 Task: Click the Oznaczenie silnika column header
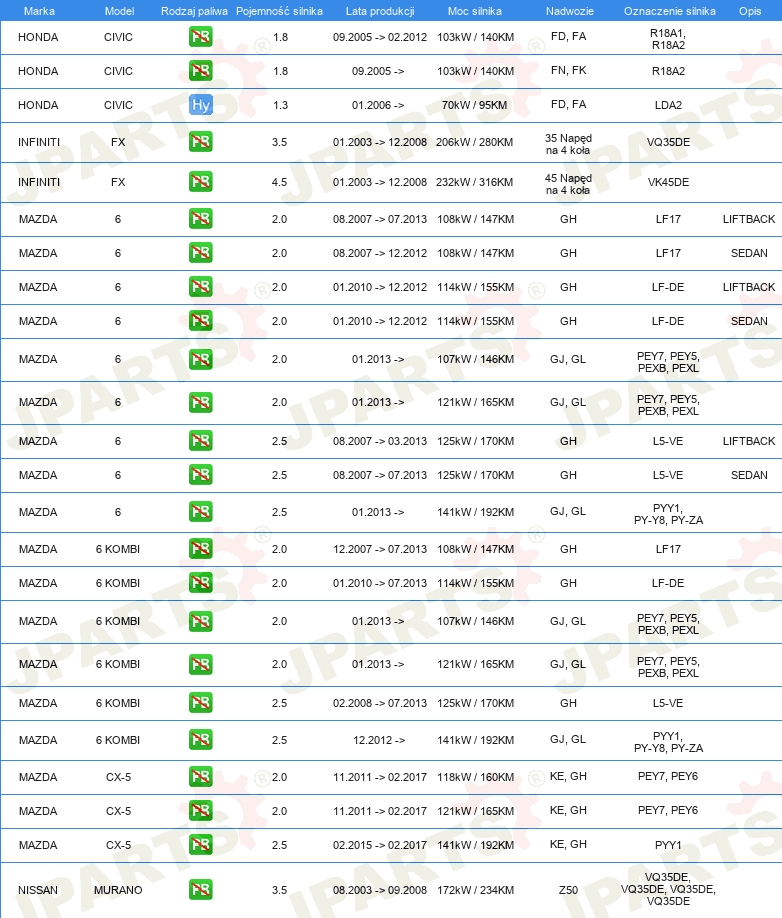click(670, 11)
